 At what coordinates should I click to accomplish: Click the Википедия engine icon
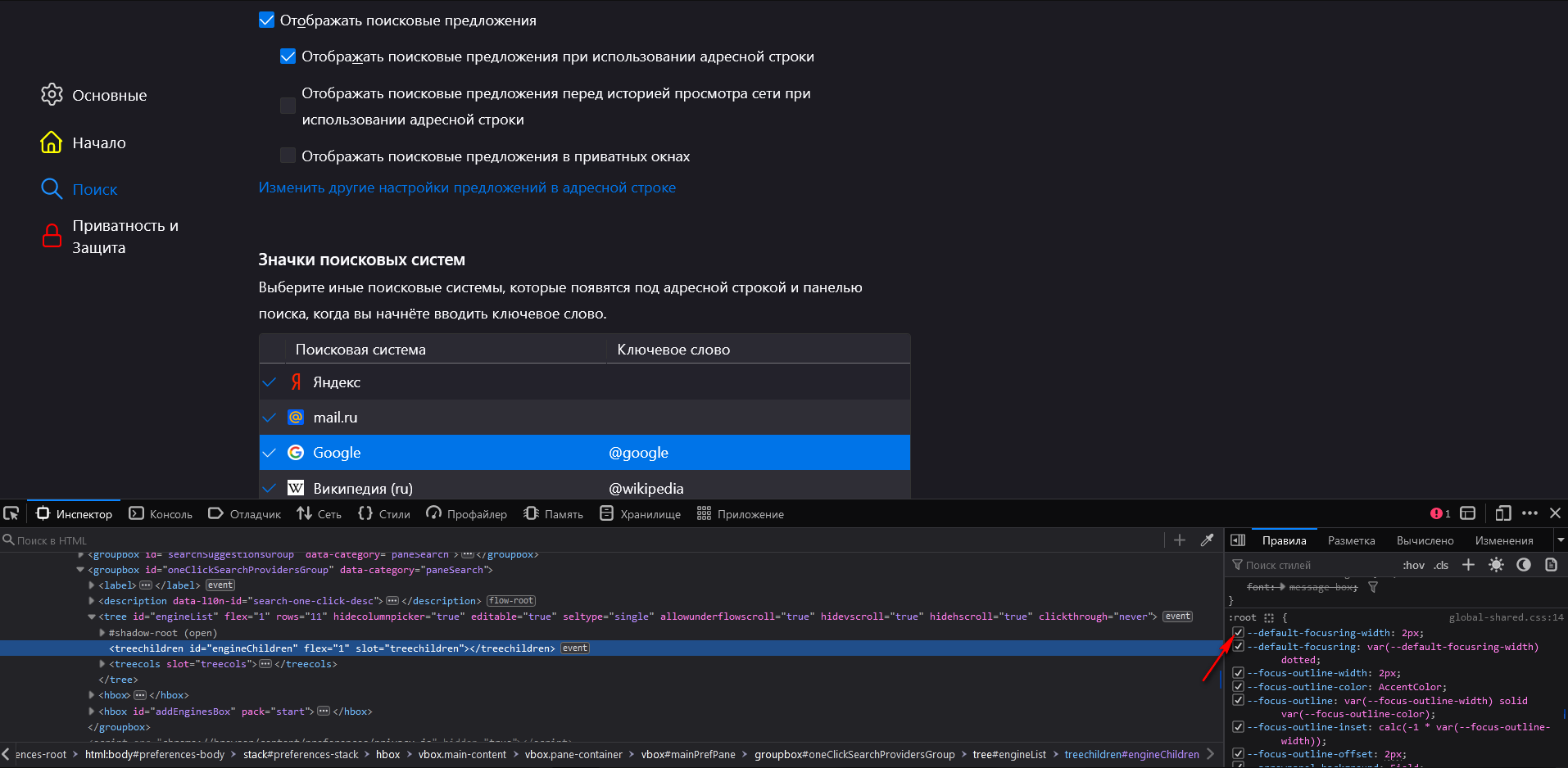[296, 488]
